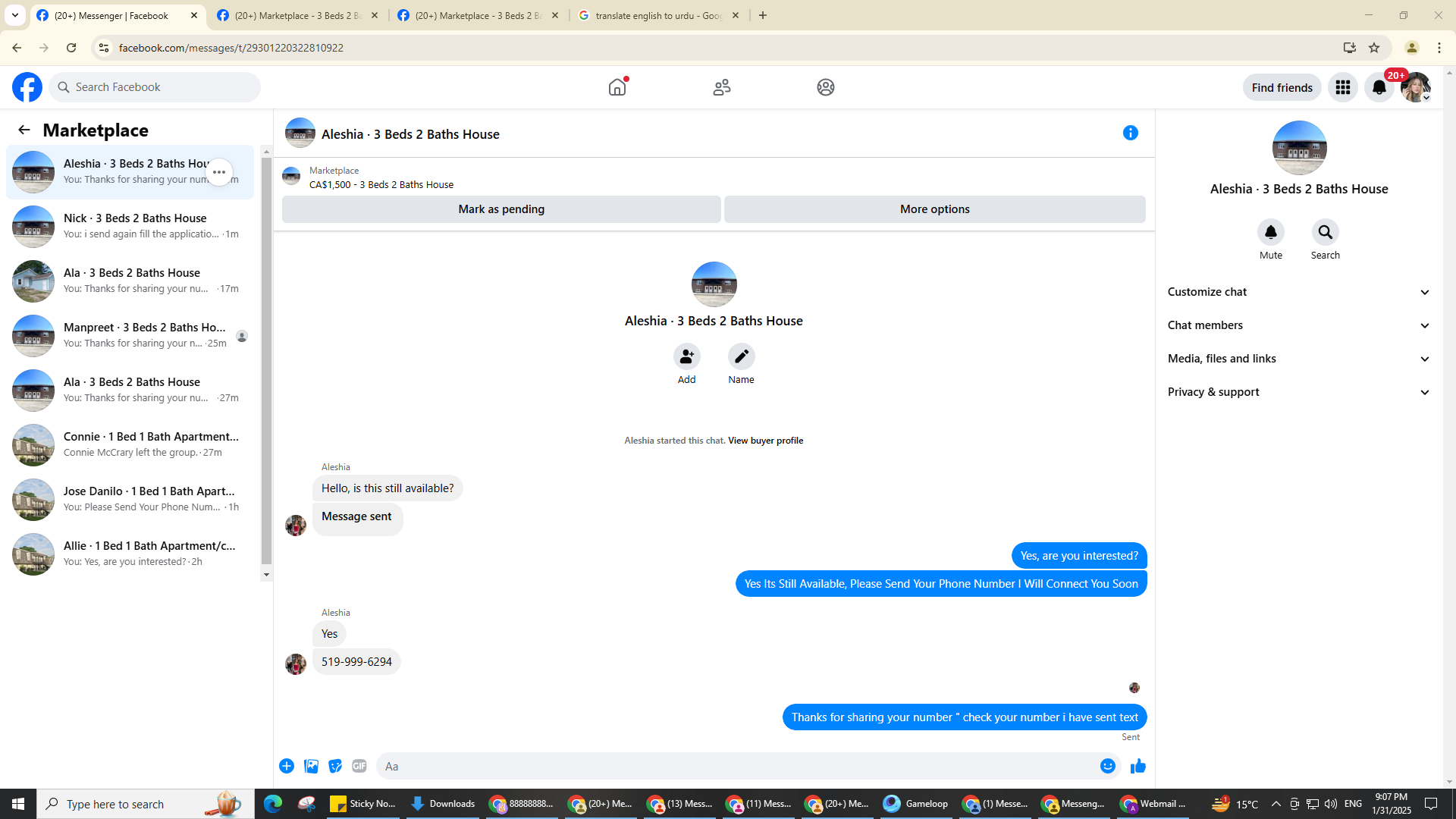The height and width of the screenshot is (819, 1456).
Task: Click the browser address bar URL
Action: [x=231, y=48]
